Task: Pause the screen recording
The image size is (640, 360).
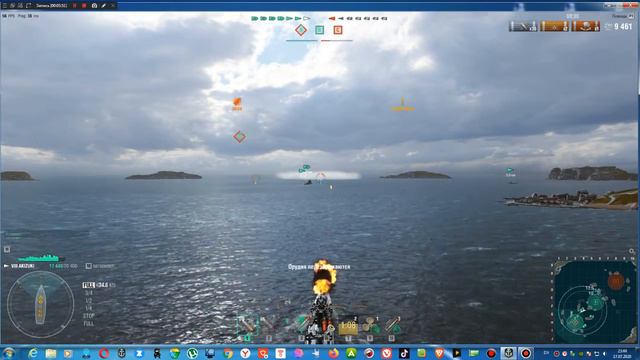Action: pos(75,6)
